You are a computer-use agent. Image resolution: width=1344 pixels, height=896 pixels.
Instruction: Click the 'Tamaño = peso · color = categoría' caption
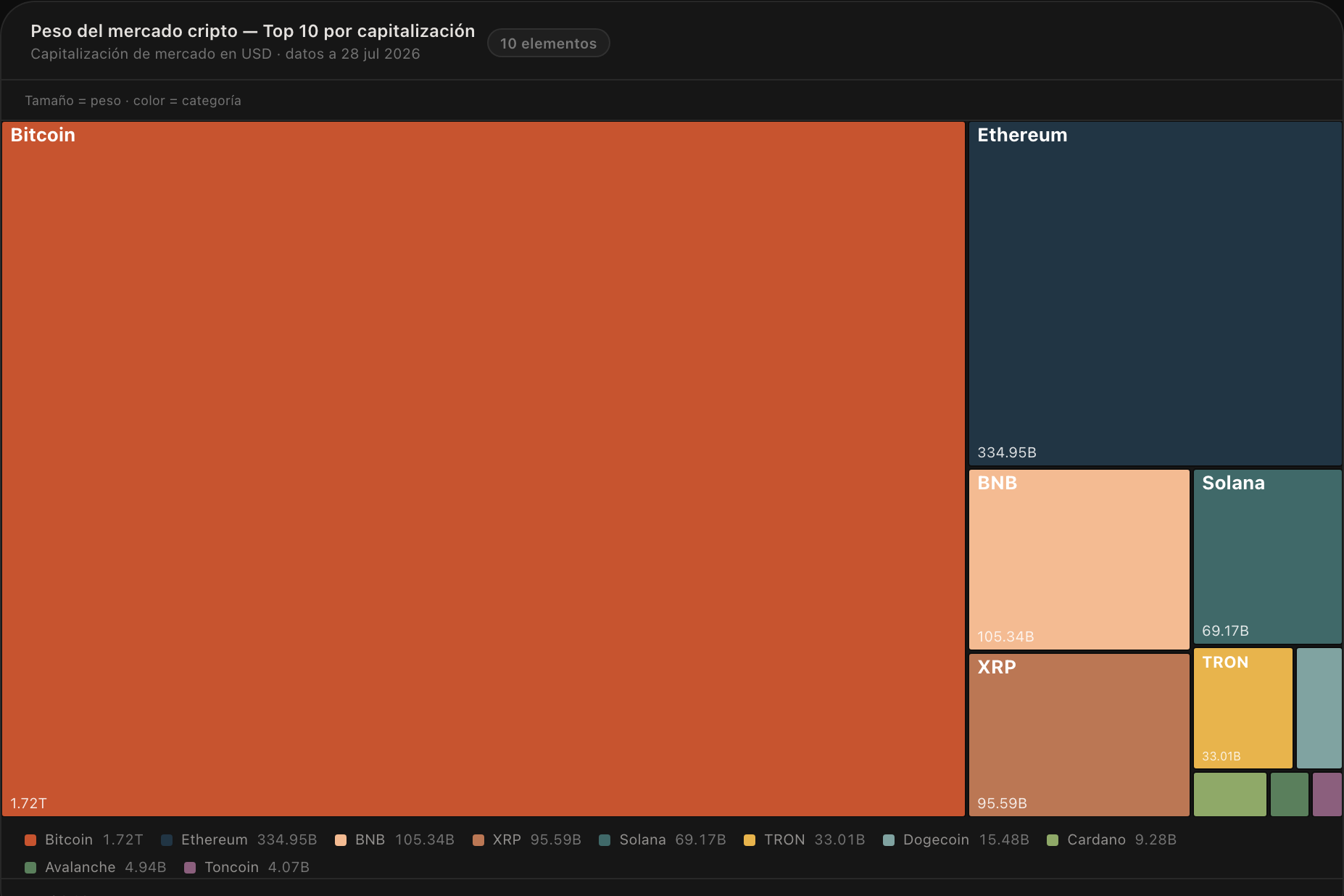133,101
